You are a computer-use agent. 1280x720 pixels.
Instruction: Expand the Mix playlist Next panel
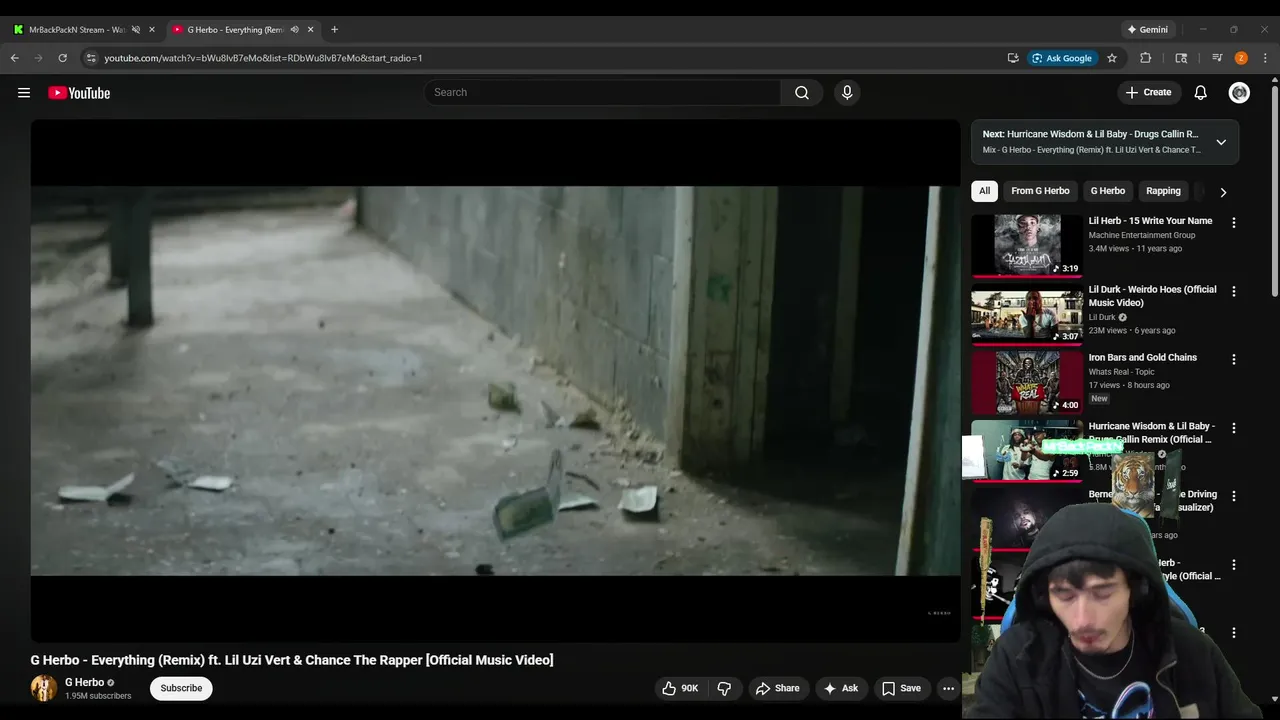point(1221,142)
